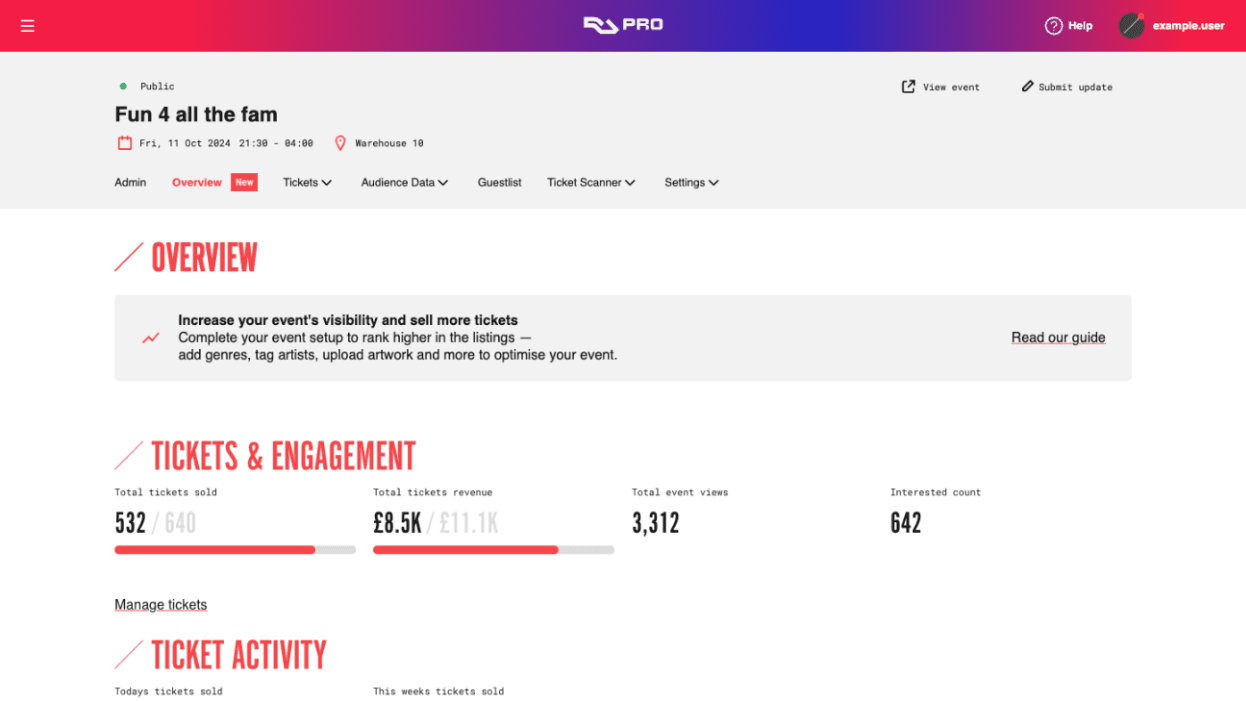Screen dimensions: 1246x701
Task: Open the Manage tickets link
Action: pos(161,605)
